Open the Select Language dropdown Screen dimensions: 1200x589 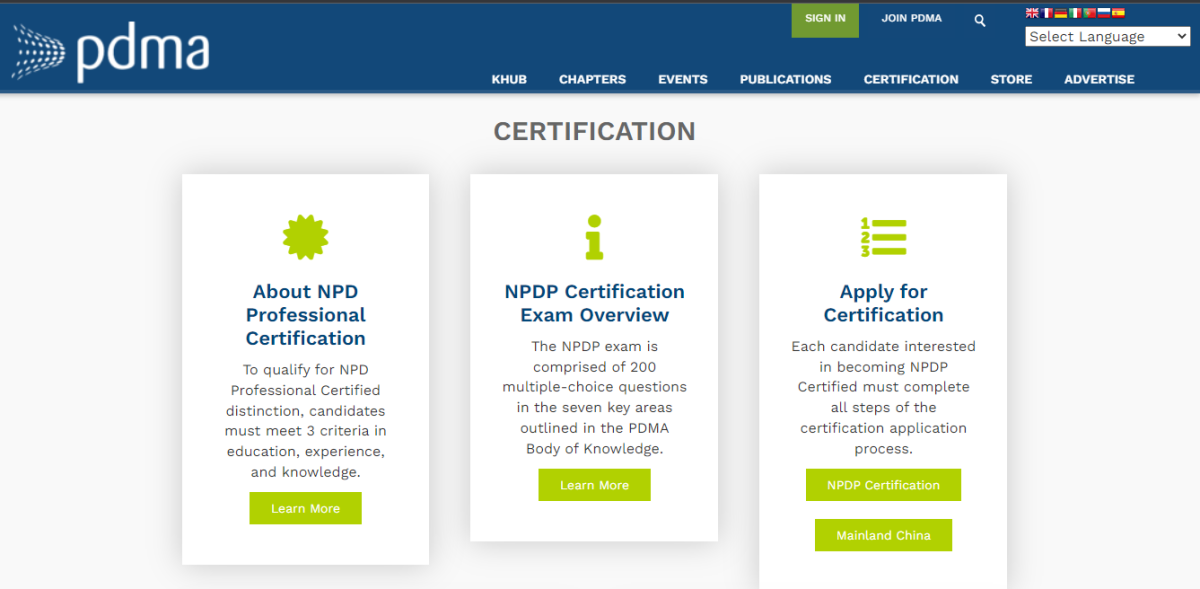tap(1107, 37)
